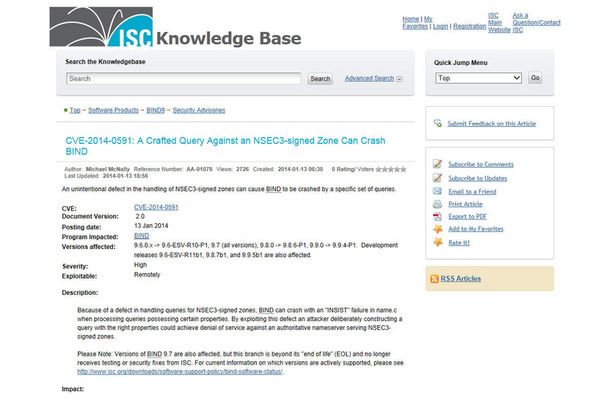Click the severity value High
This screenshot has height=400, width=610.
140,265
